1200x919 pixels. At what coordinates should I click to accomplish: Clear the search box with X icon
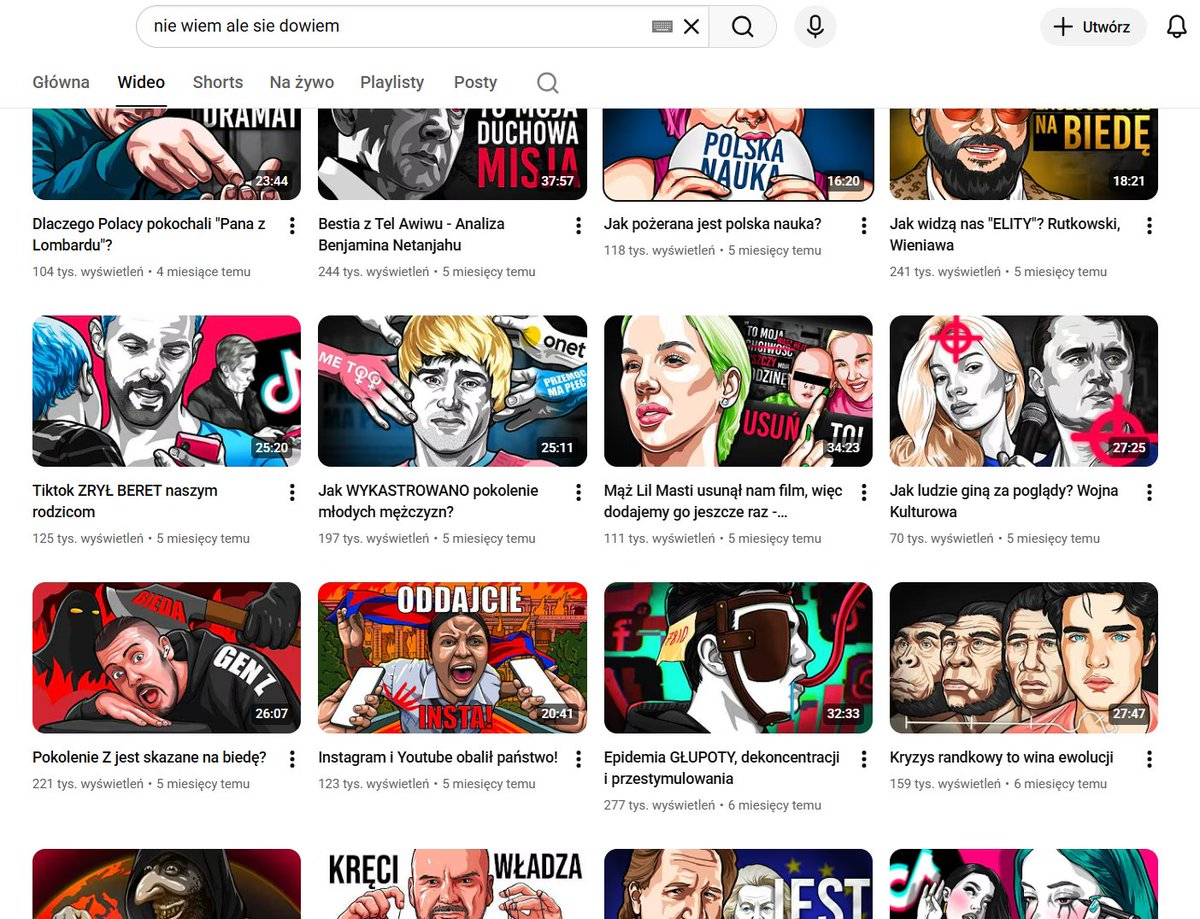point(691,27)
